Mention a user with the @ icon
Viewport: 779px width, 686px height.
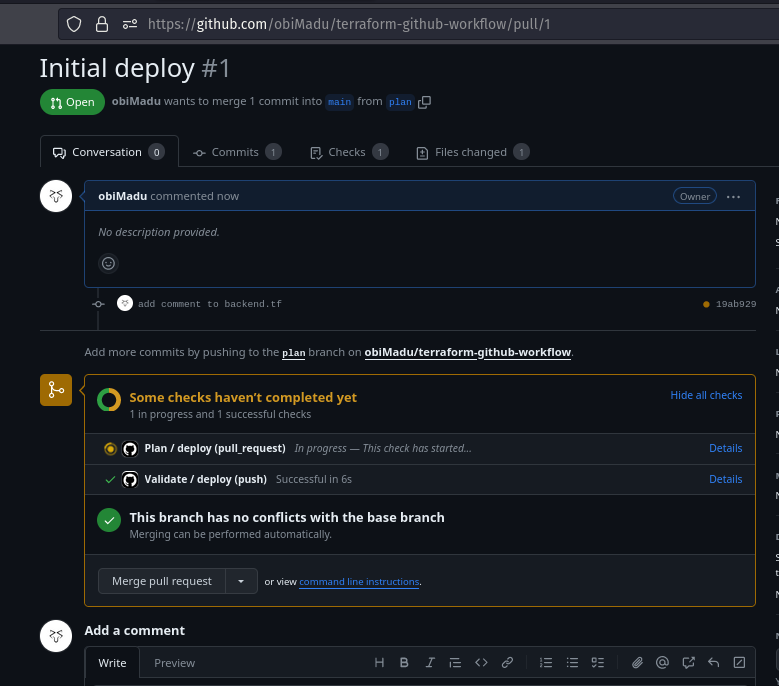tap(662, 662)
